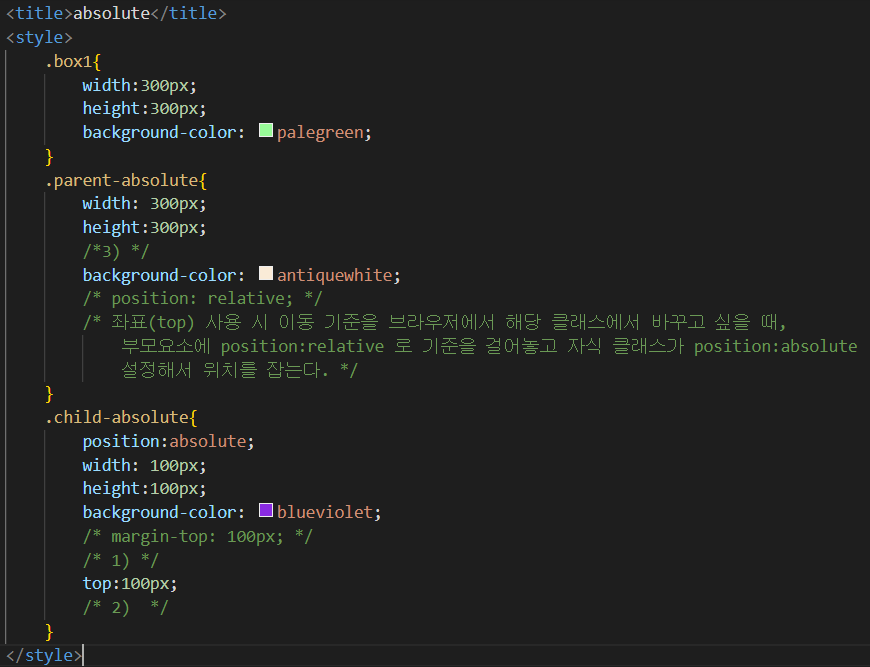This screenshot has height=667, width=870.
Task: Place cursor on the opening style tag
Action: [39, 37]
